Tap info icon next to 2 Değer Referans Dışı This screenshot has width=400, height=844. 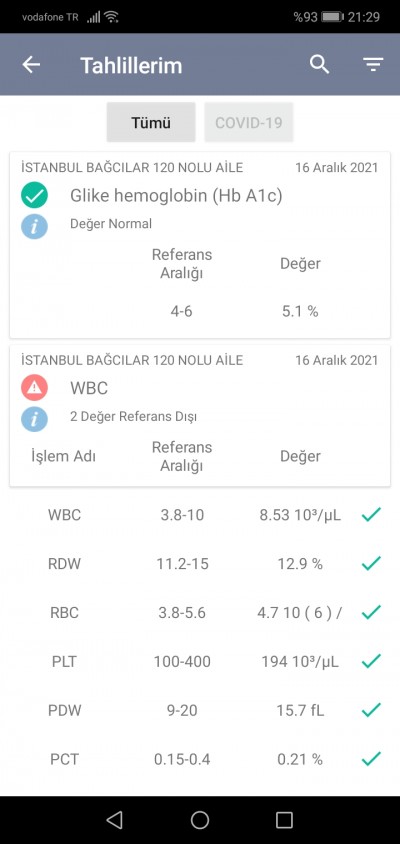[34, 419]
